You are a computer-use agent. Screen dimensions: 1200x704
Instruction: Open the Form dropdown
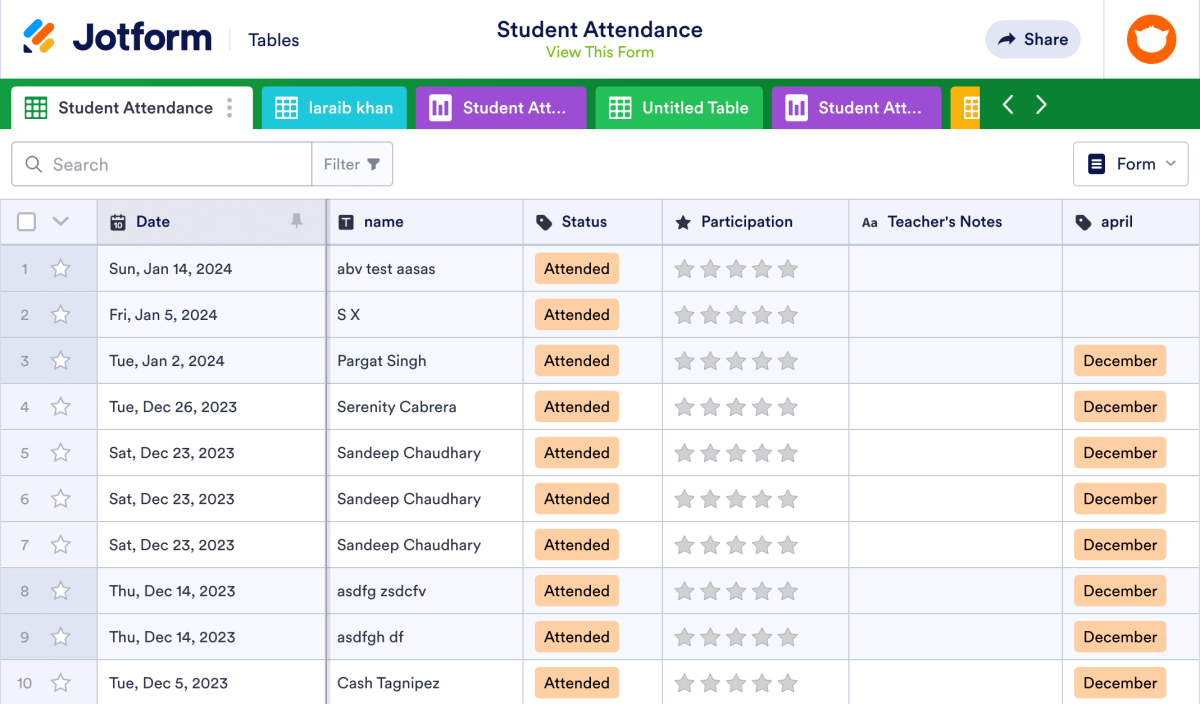(1130, 164)
